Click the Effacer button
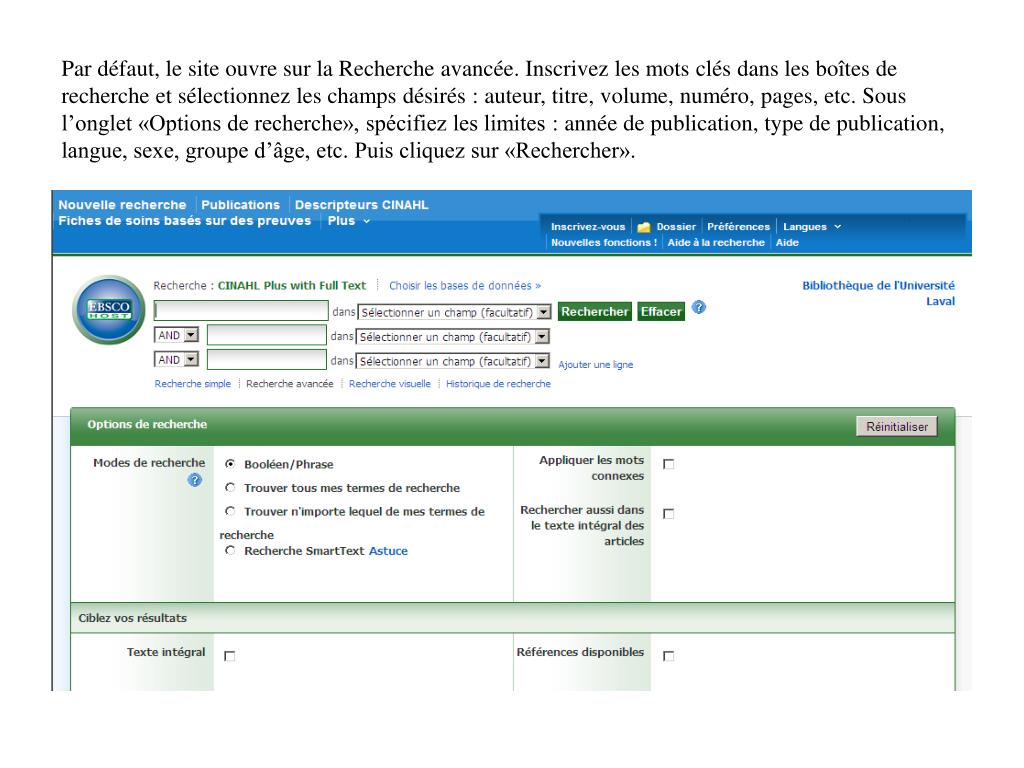This screenshot has height=768, width=1024. pos(661,312)
